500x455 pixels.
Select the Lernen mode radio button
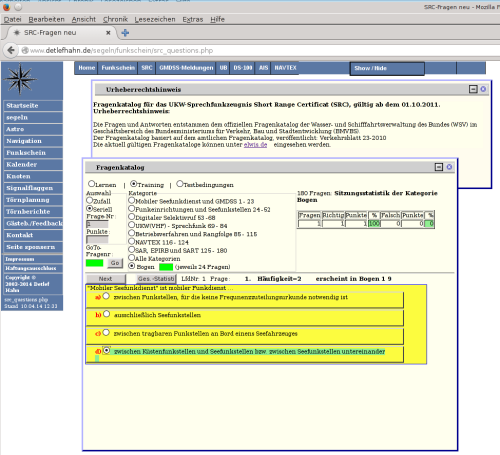91,184
